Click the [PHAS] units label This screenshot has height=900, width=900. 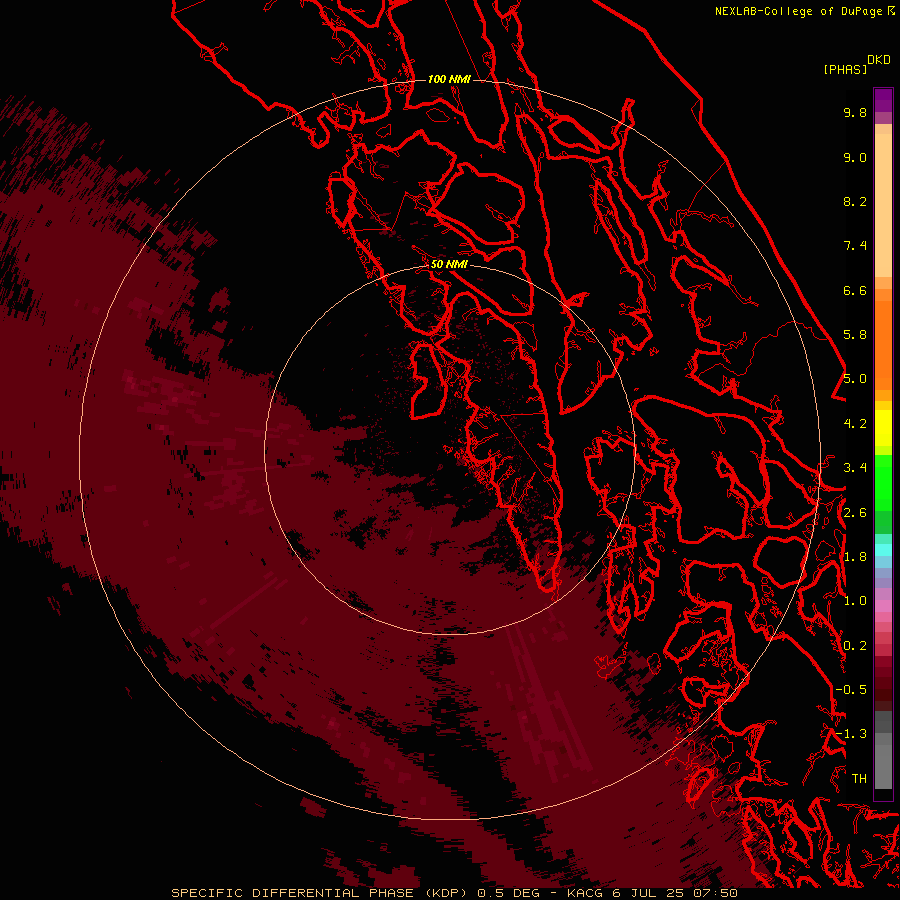[x=845, y=69]
